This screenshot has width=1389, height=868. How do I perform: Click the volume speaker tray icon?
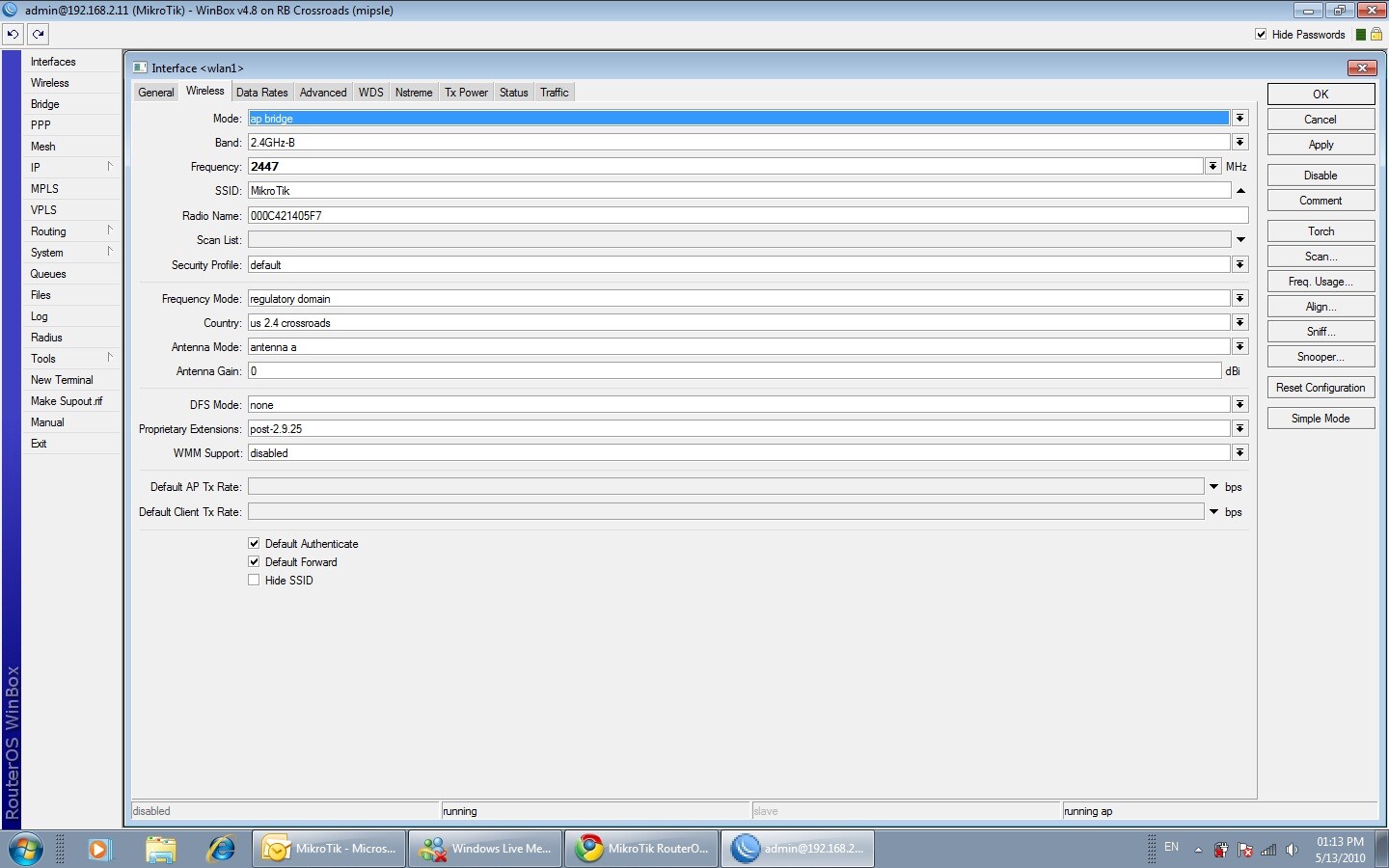(x=1293, y=850)
